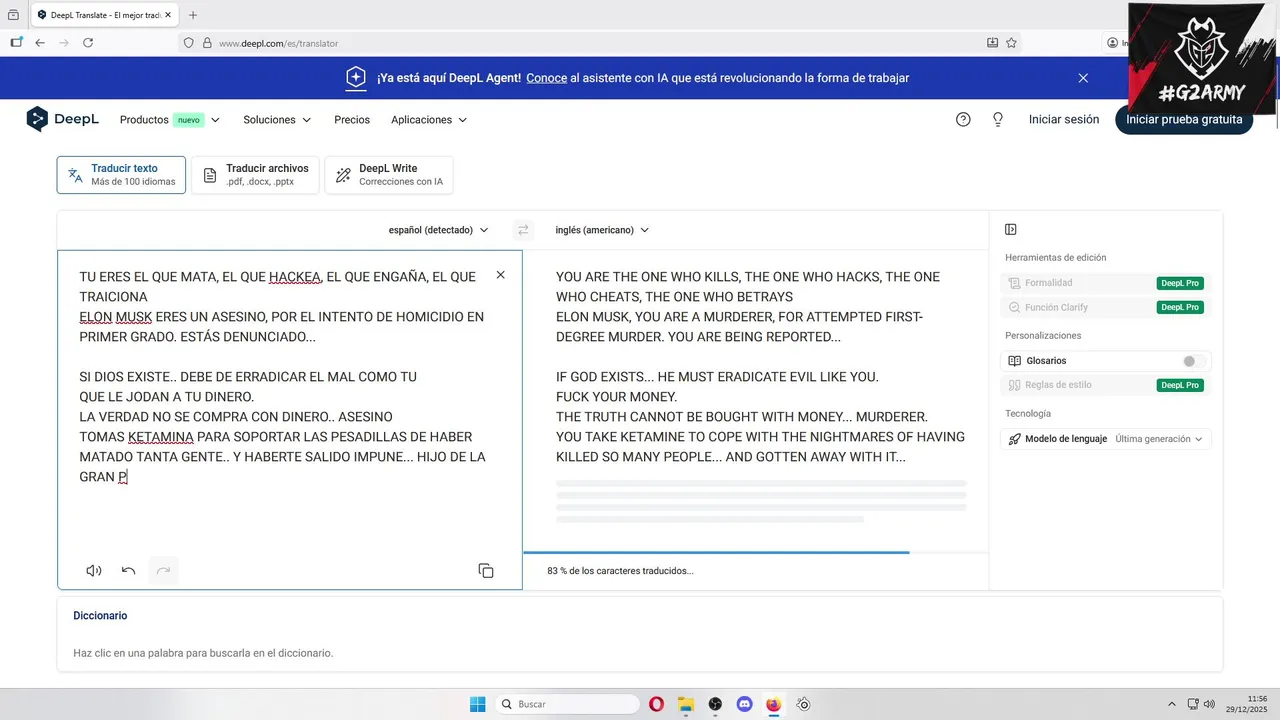The image size is (1280, 720).
Task: Click the Diccionario heading
Action: click(100, 616)
